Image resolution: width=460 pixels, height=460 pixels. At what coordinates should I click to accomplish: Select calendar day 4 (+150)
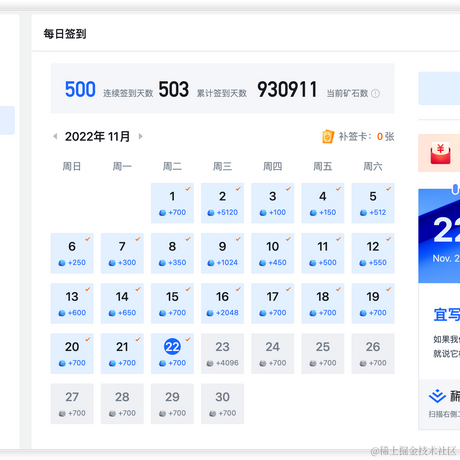[x=323, y=203]
